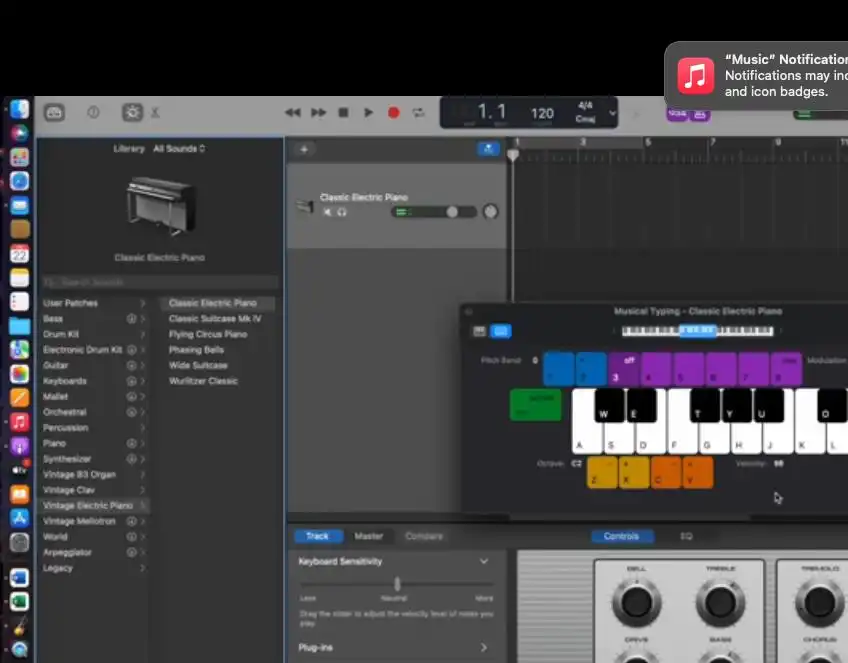Image resolution: width=848 pixels, height=663 pixels.
Task: Collapse the Keyboard Sensitivity section chevron
Action: point(483,561)
